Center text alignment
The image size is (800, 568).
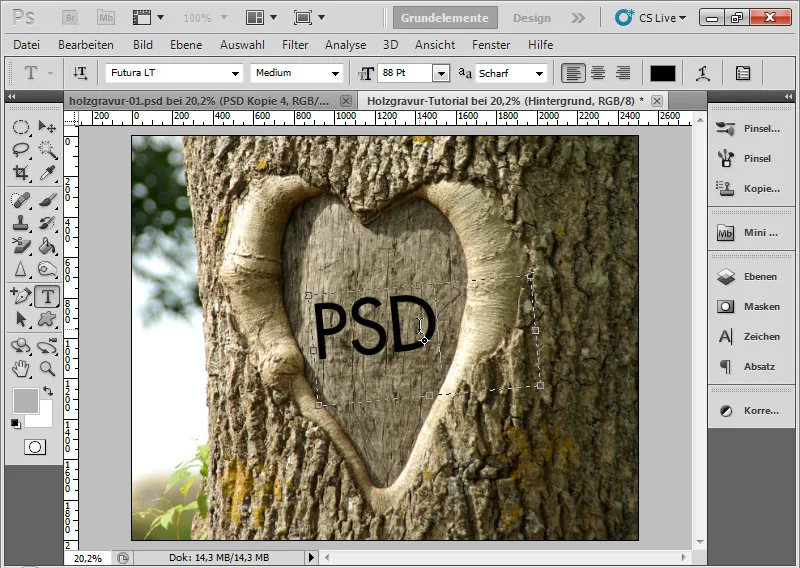click(x=598, y=73)
